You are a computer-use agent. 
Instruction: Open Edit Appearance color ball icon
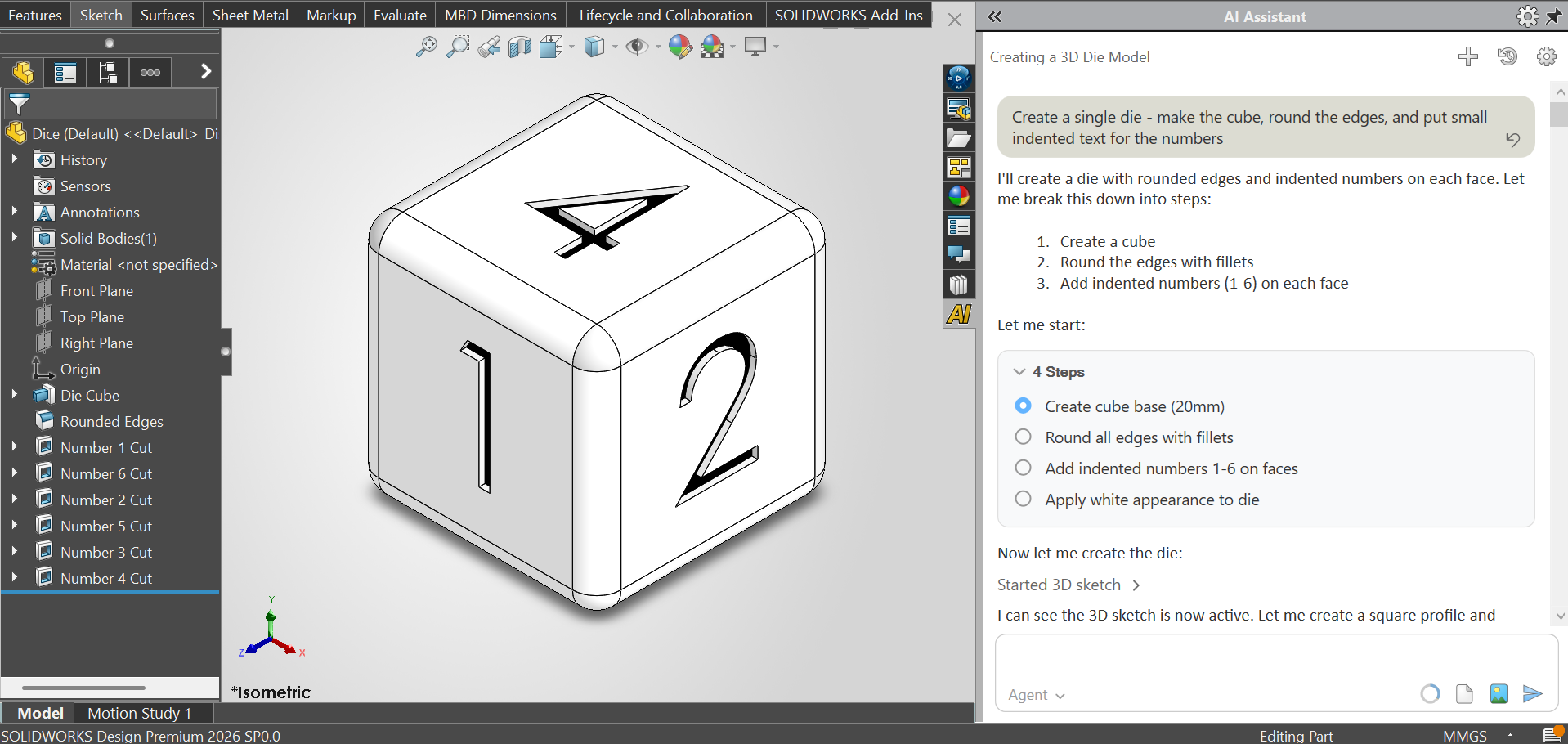[x=680, y=47]
